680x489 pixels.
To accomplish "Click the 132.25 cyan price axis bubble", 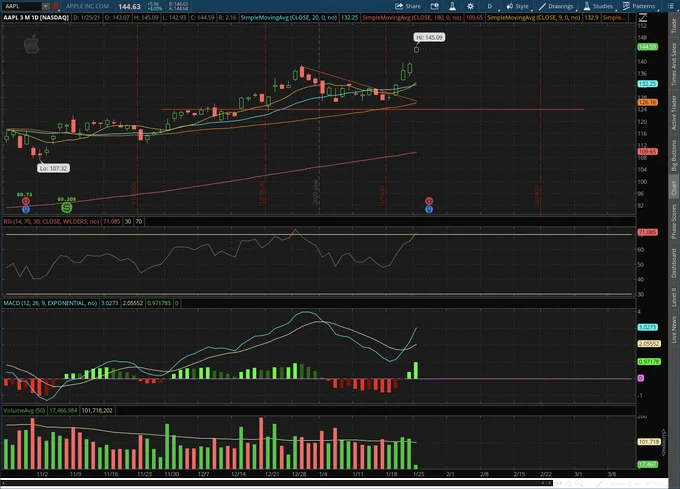I will pos(647,84).
